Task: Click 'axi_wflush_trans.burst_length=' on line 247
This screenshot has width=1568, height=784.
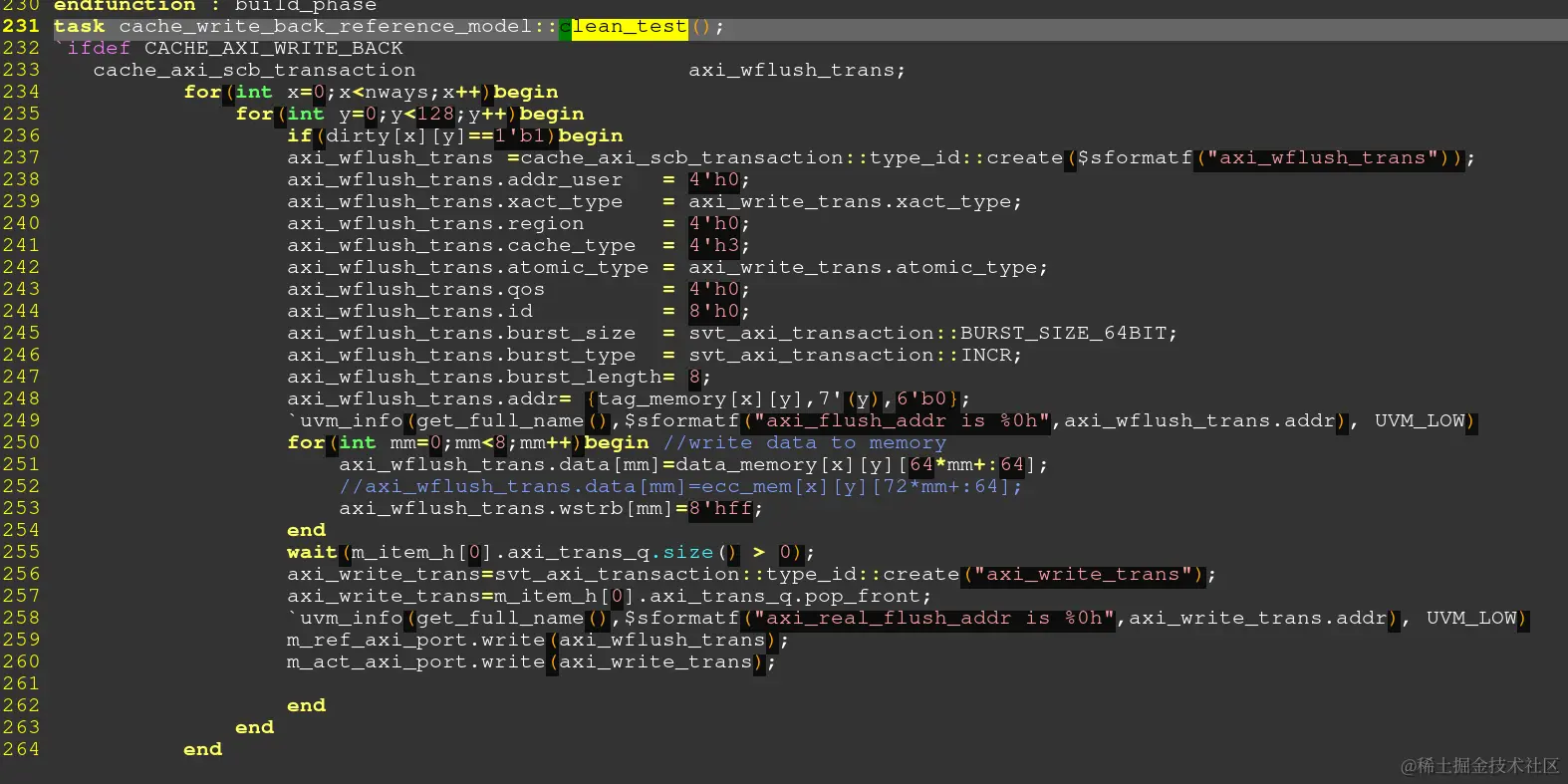Action: pyautogui.click(x=481, y=377)
